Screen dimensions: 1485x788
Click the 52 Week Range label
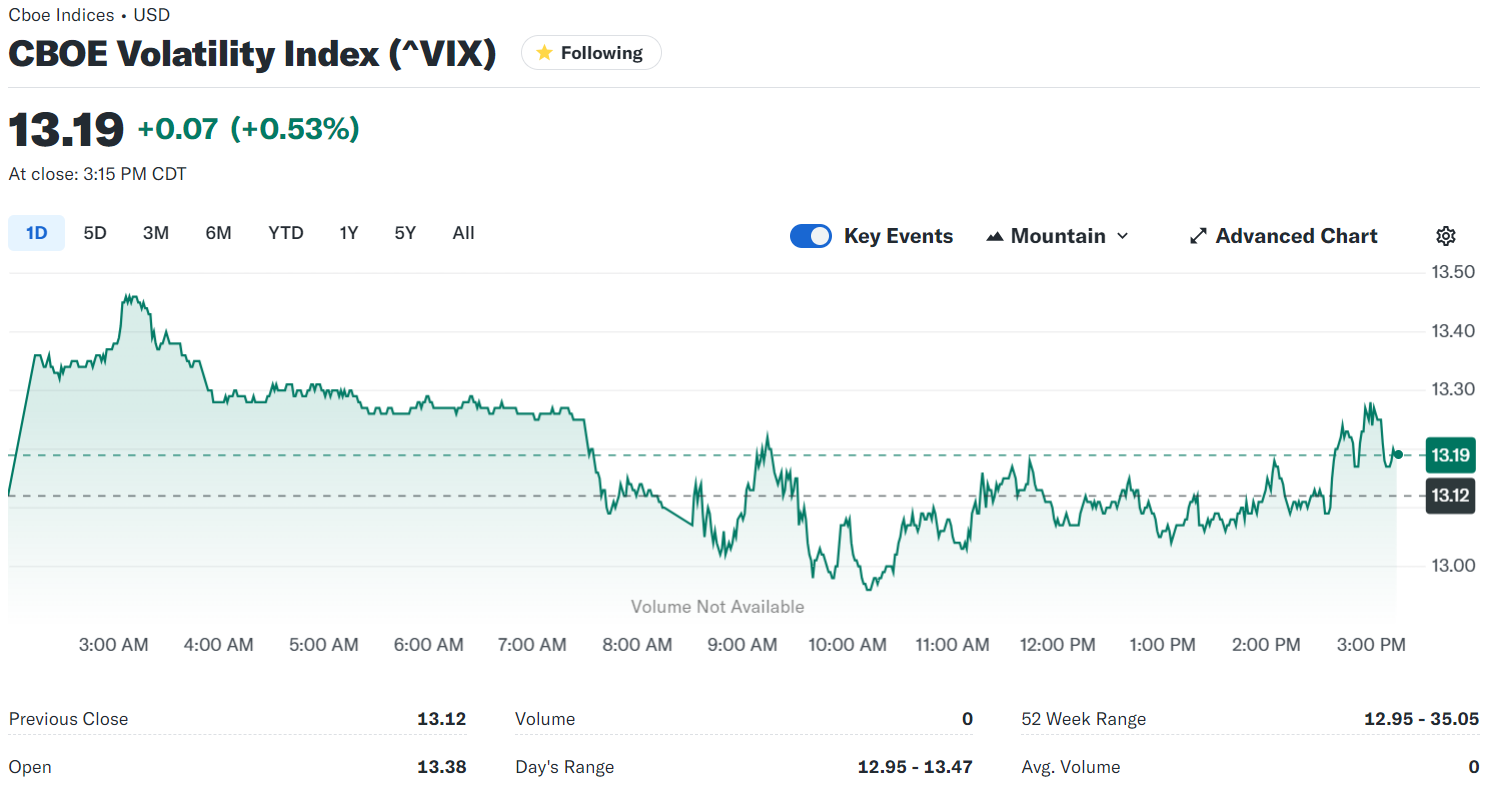click(x=1084, y=719)
